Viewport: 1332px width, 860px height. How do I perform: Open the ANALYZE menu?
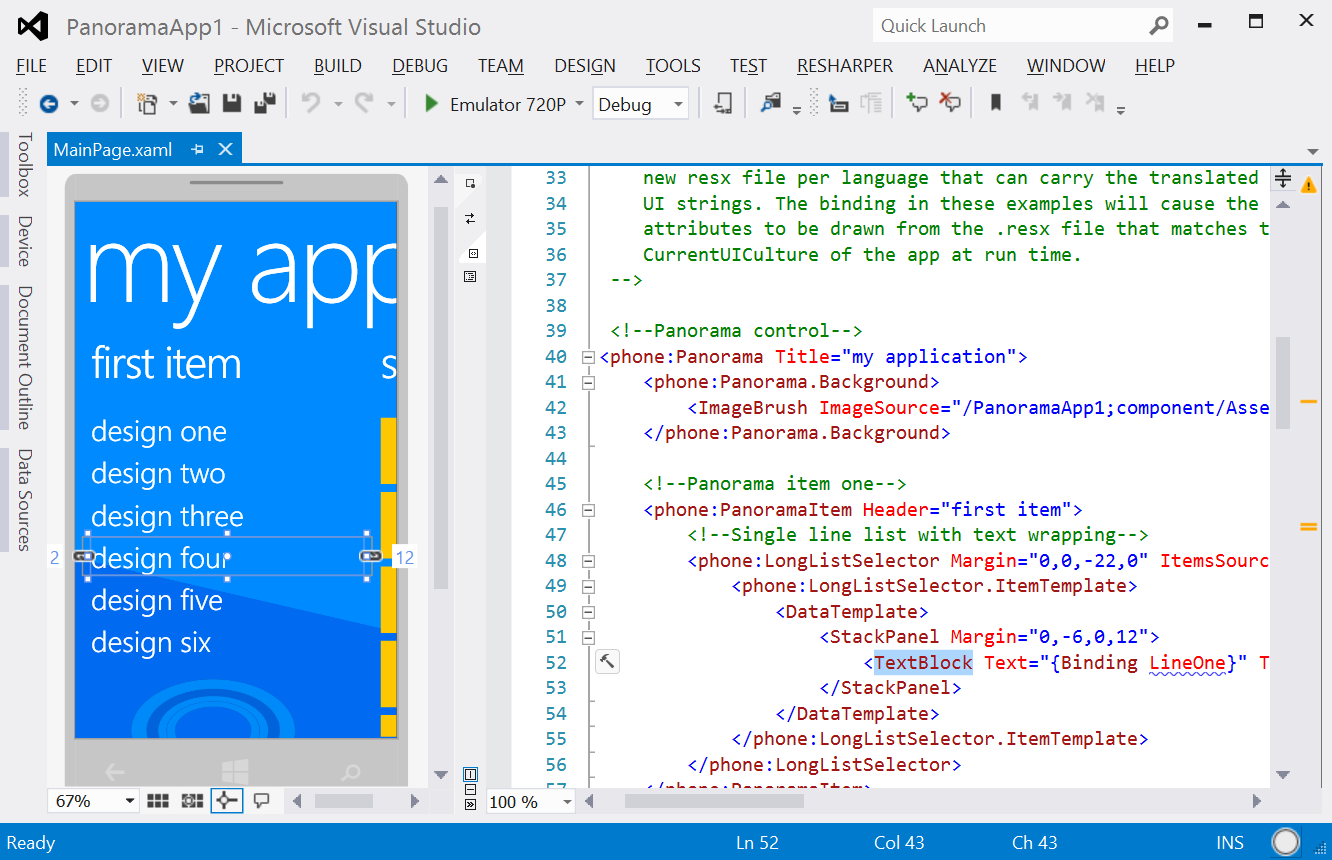tap(960, 66)
